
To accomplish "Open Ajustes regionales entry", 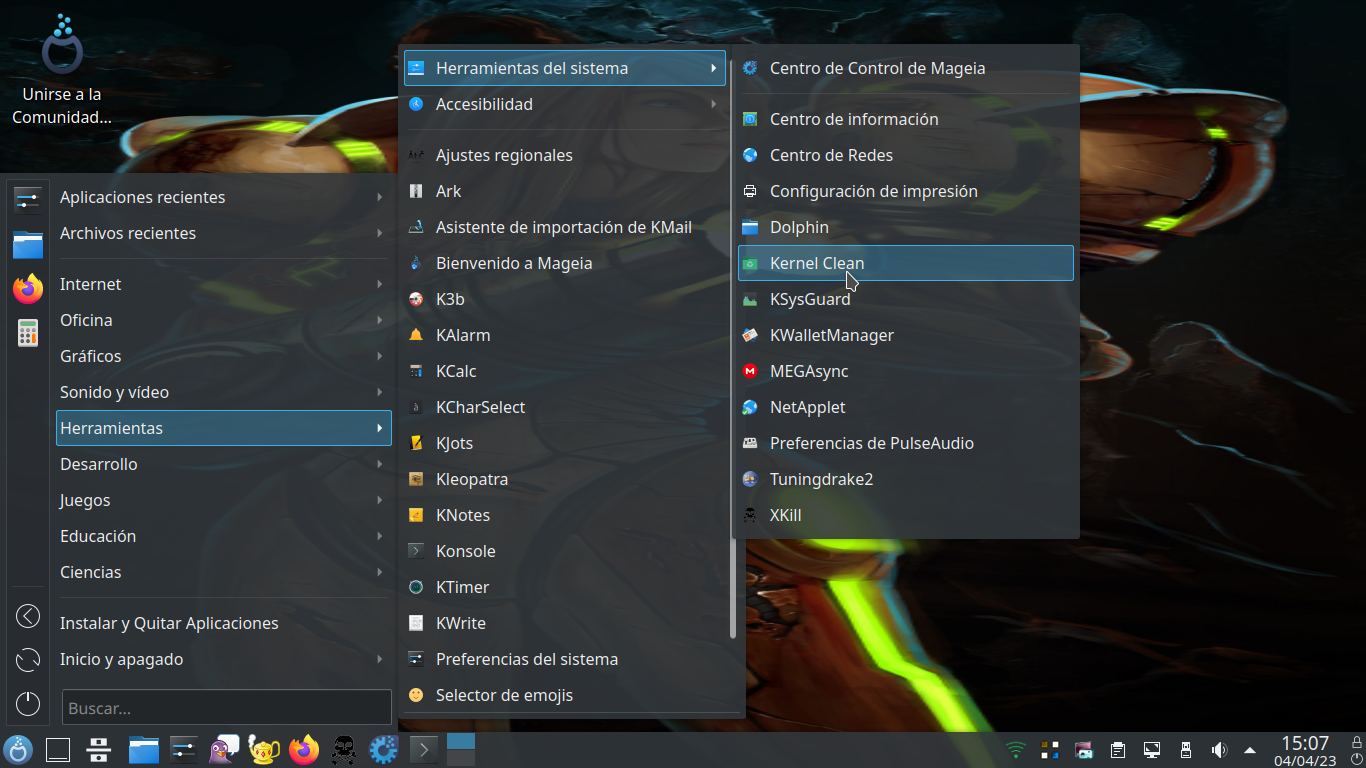I will coord(565,155).
